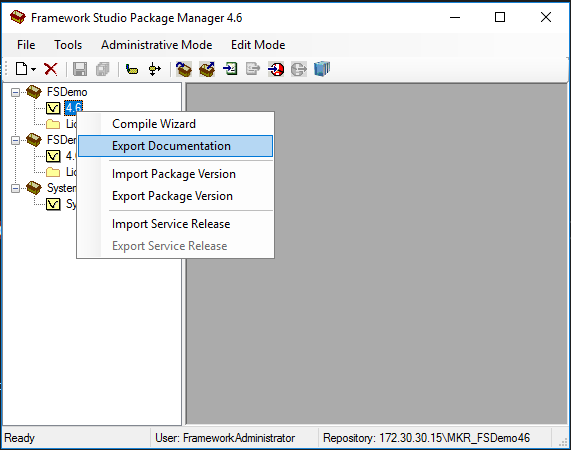
Task: Click the New blank document toolbar icon
Action: pyautogui.click(x=21, y=69)
